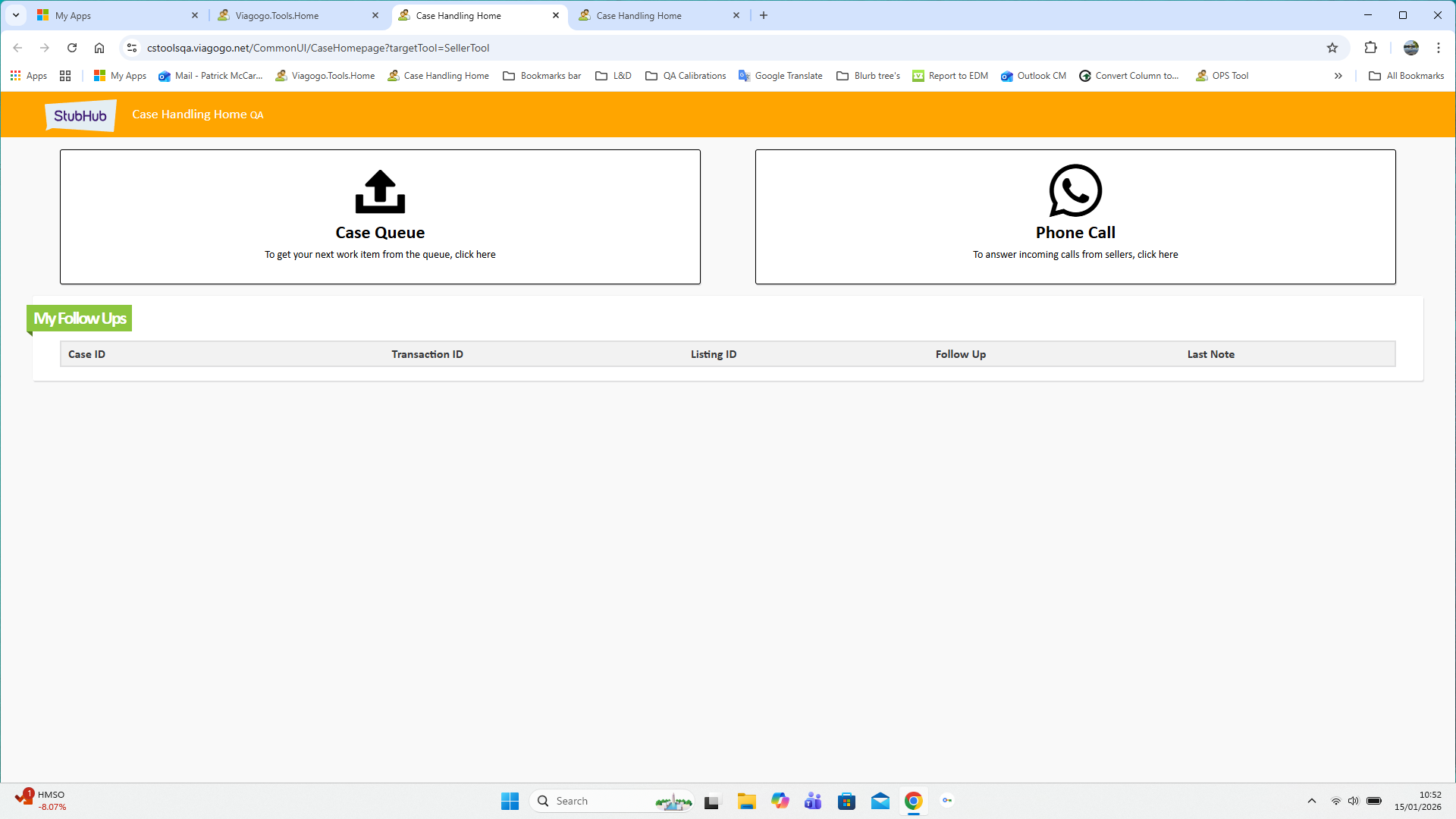Image resolution: width=1456 pixels, height=819 pixels.
Task: Expand the hidden bookmarks overflow chevron
Action: tap(1338, 76)
